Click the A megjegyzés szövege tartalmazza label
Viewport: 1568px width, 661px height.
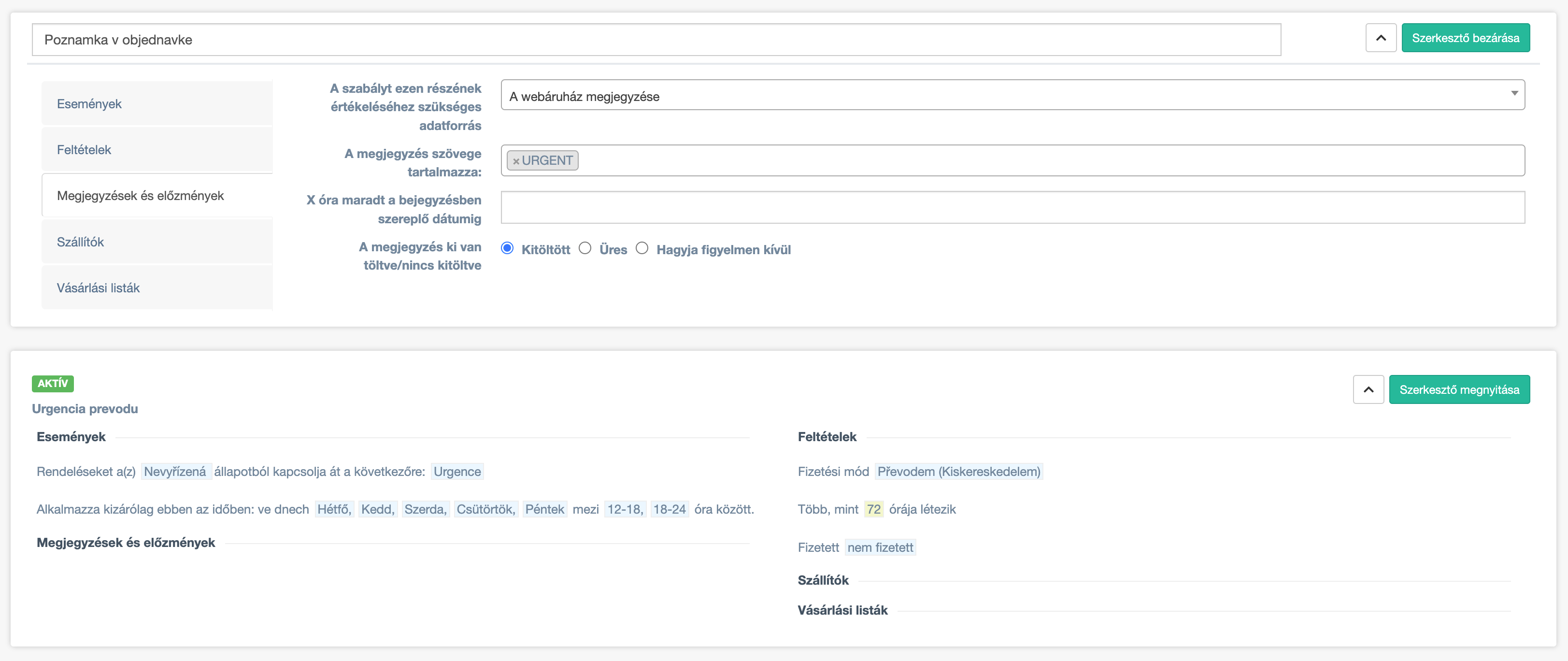(413, 162)
